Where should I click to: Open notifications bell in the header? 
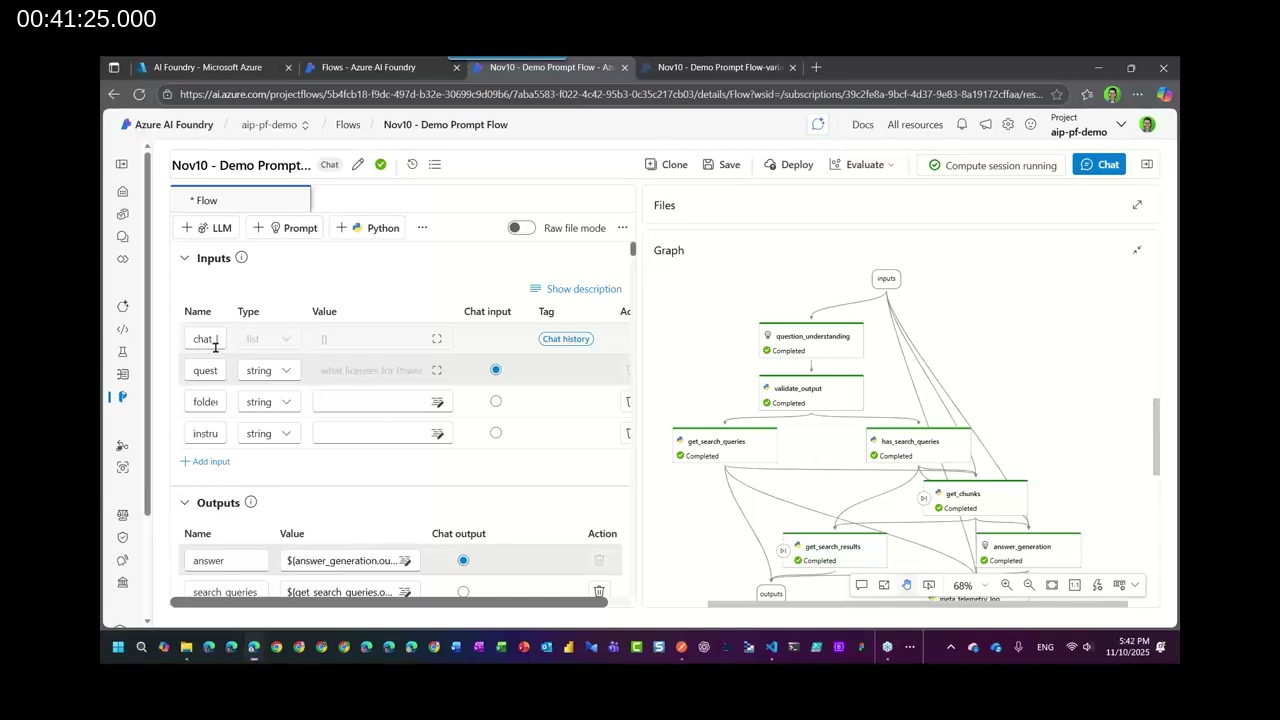pos(962,124)
